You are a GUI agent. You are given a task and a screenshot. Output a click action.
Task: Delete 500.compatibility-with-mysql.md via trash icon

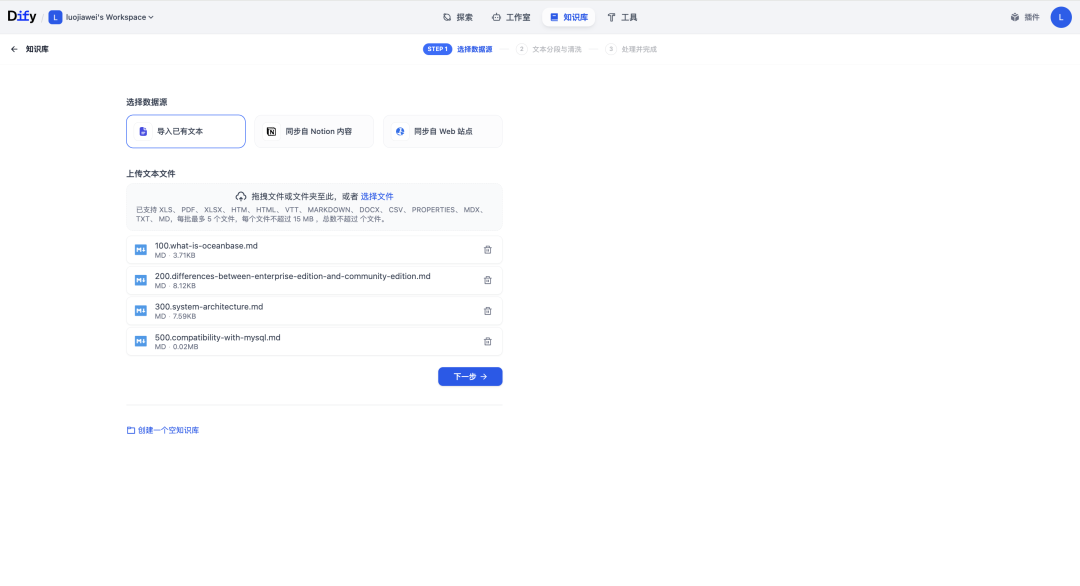[487, 341]
